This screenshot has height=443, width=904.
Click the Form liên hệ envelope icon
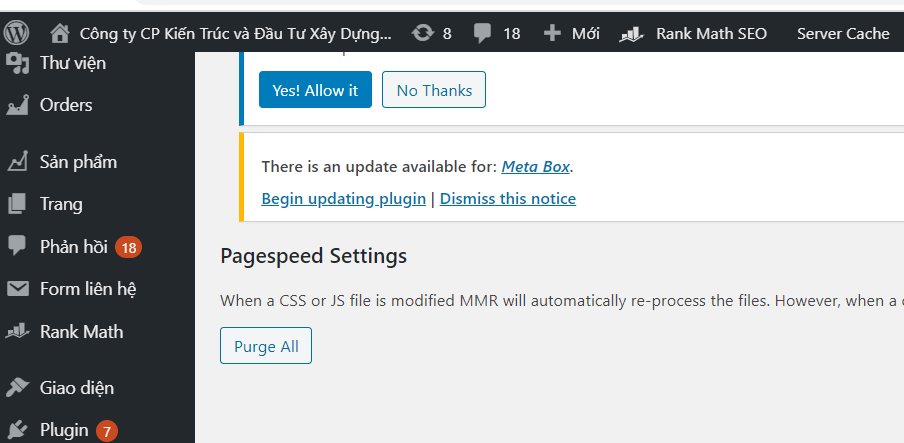pyautogui.click(x=17, y=288)
